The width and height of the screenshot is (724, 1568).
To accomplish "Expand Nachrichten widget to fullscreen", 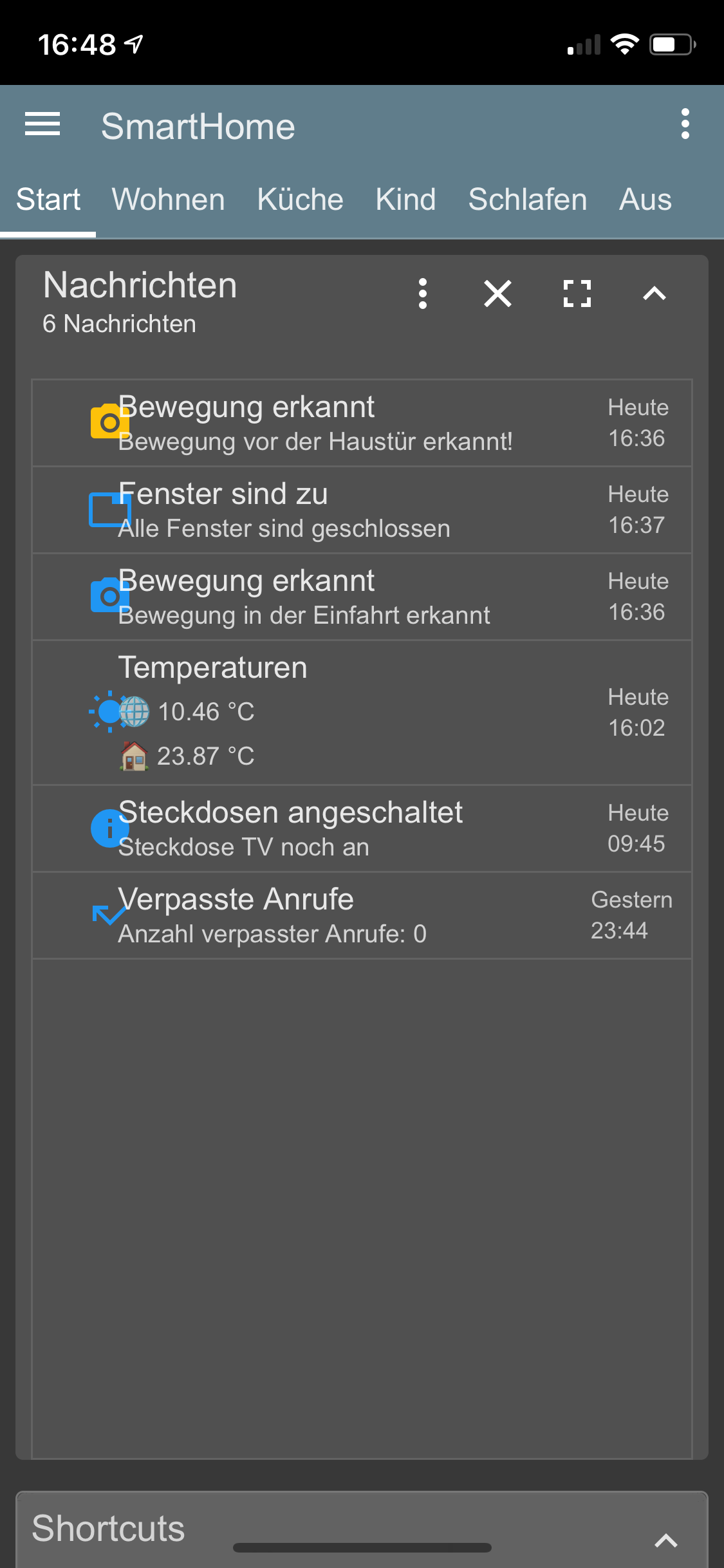I will pos(577,294).
